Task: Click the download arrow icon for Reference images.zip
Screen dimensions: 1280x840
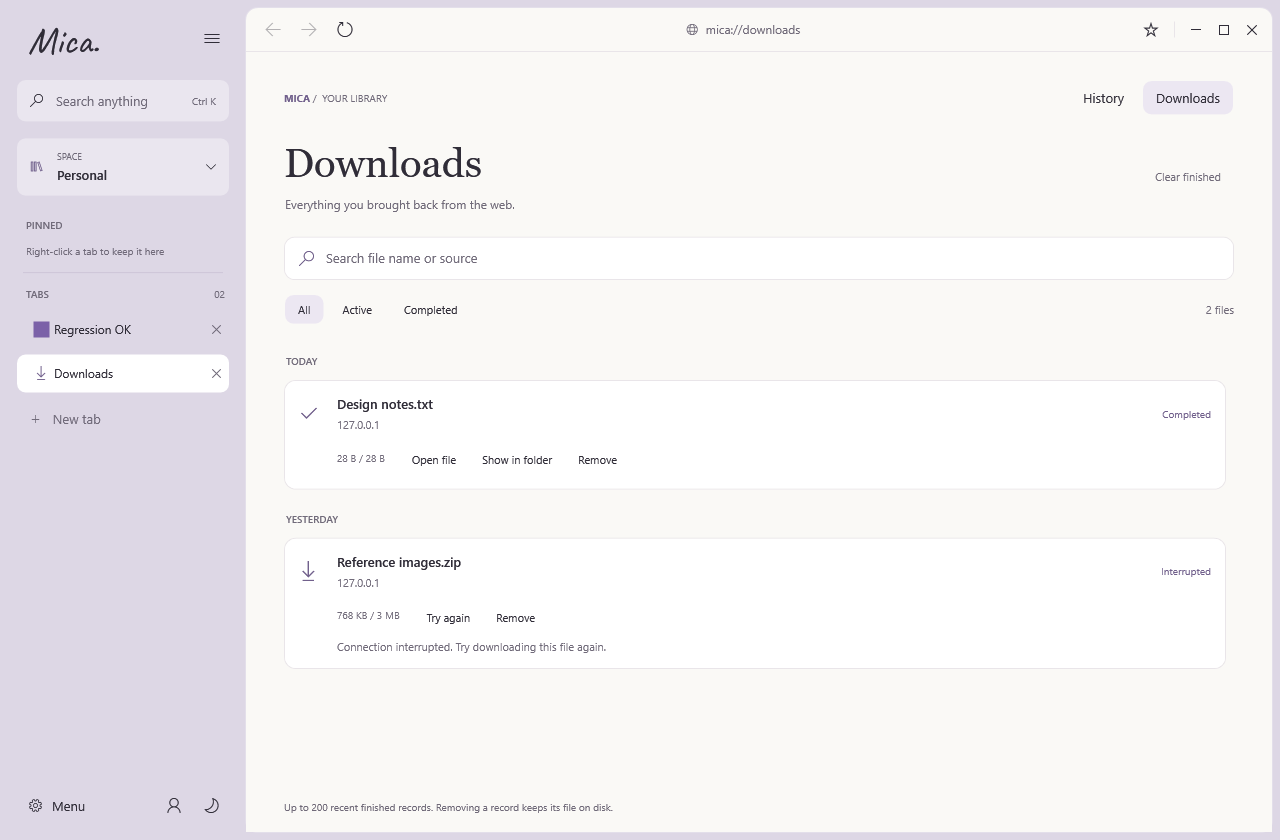Action: pyautogui.click(x=309, y=571)
